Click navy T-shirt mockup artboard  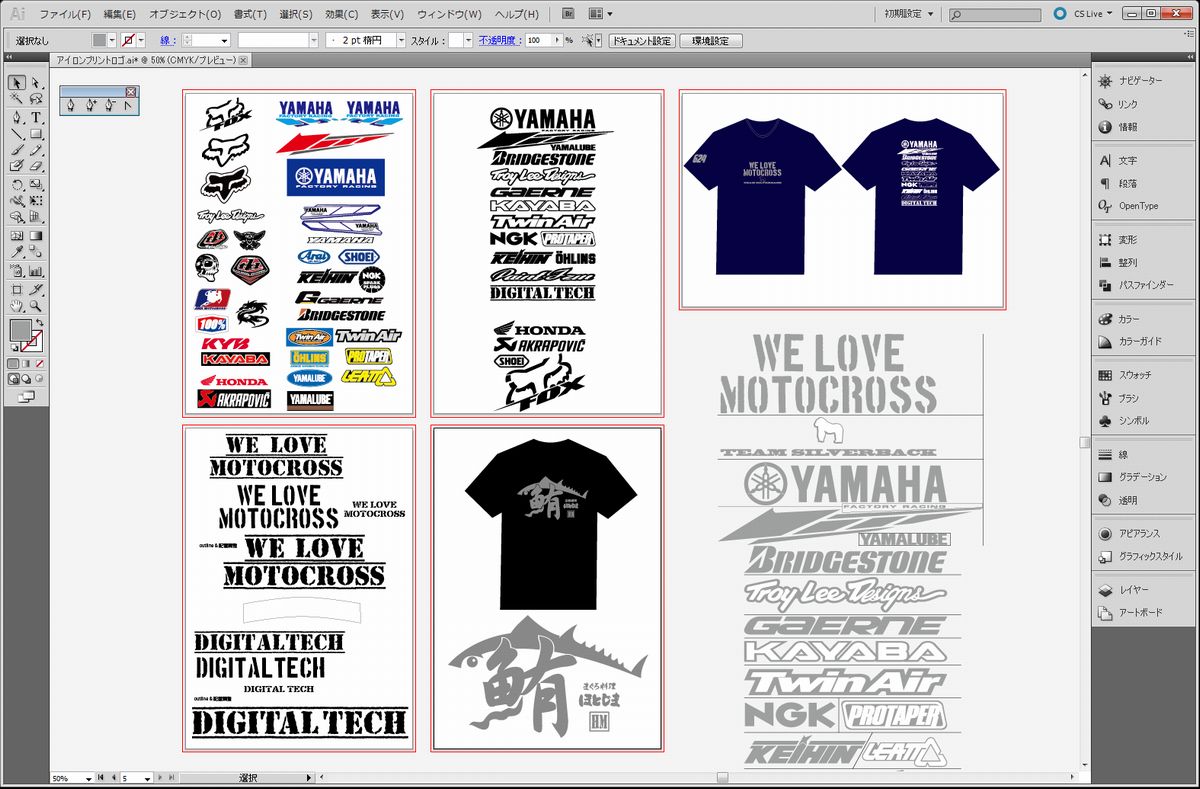point(842,199)
